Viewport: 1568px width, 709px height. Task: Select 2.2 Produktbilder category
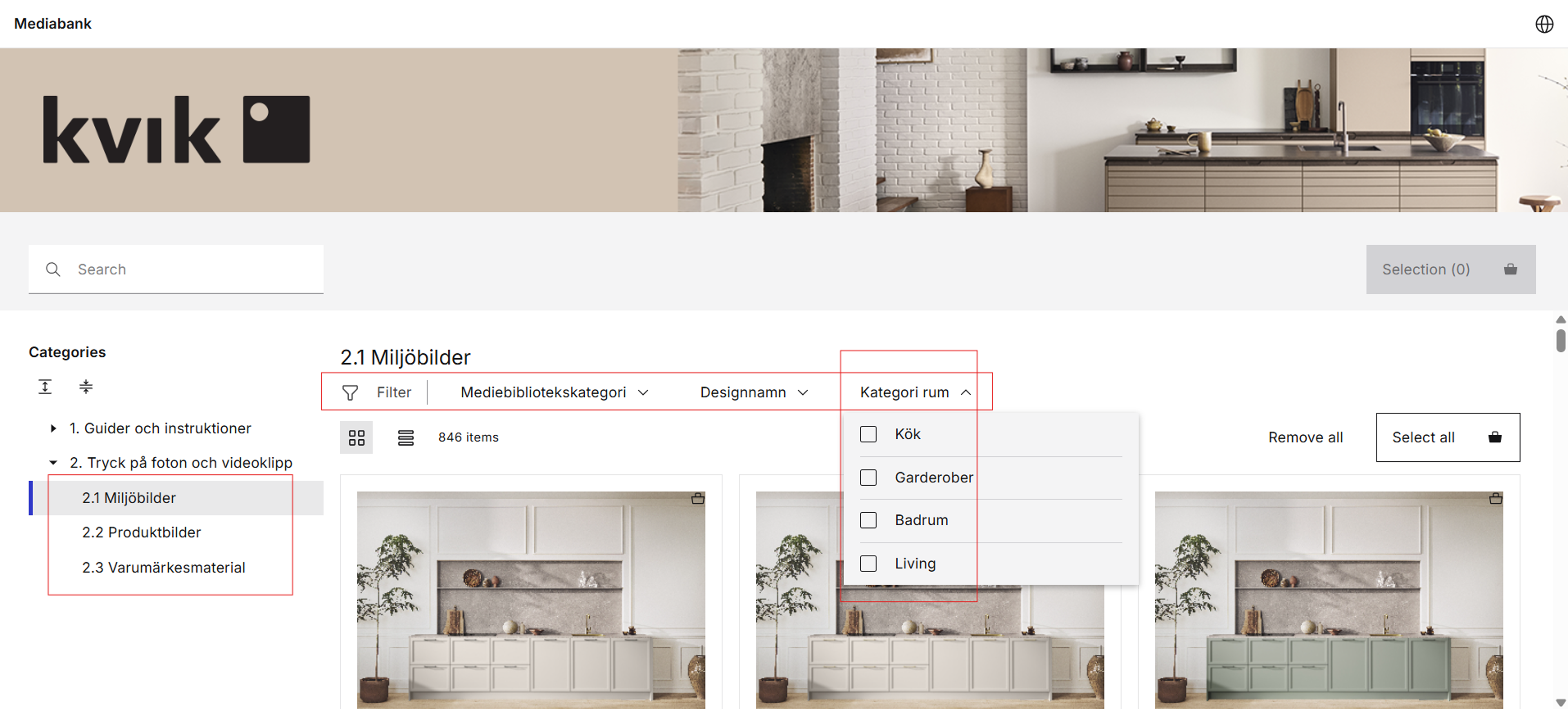coord(141,532)
